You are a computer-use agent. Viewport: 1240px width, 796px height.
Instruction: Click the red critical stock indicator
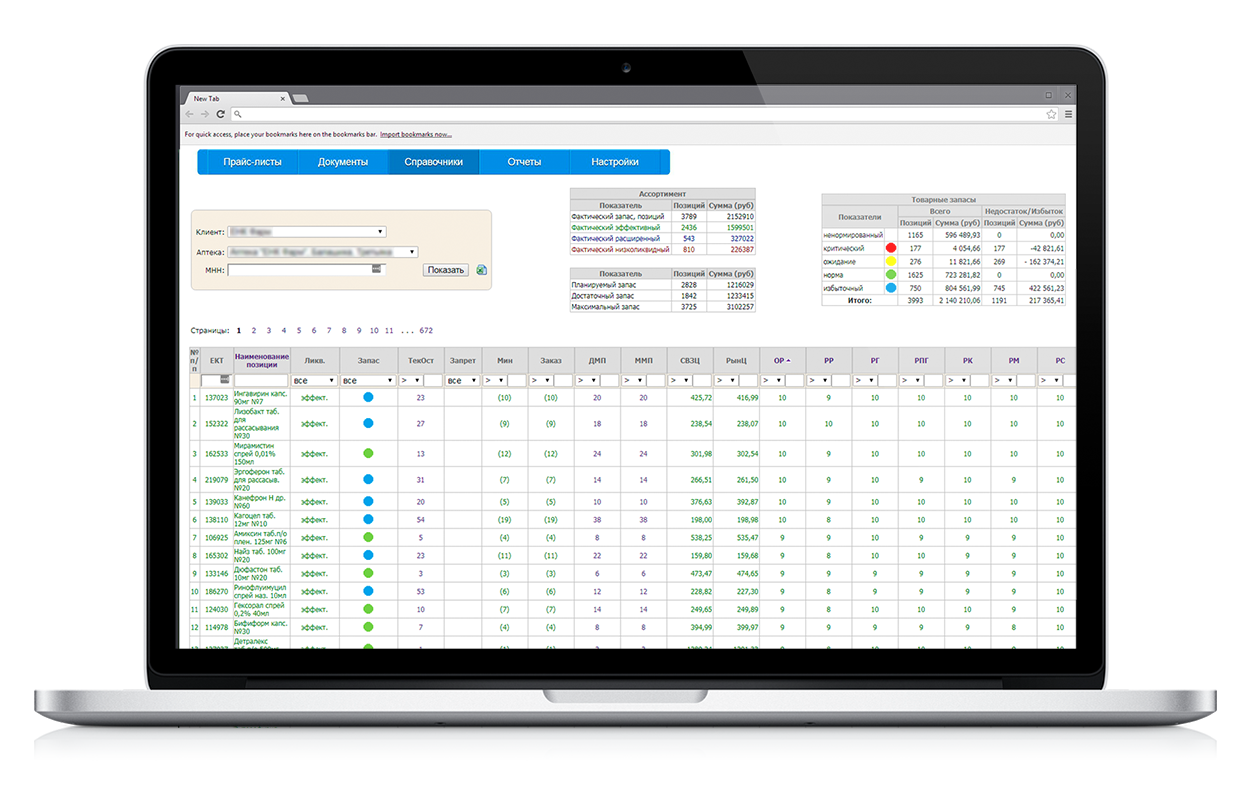pyautogui.click(x=890, y=247)
